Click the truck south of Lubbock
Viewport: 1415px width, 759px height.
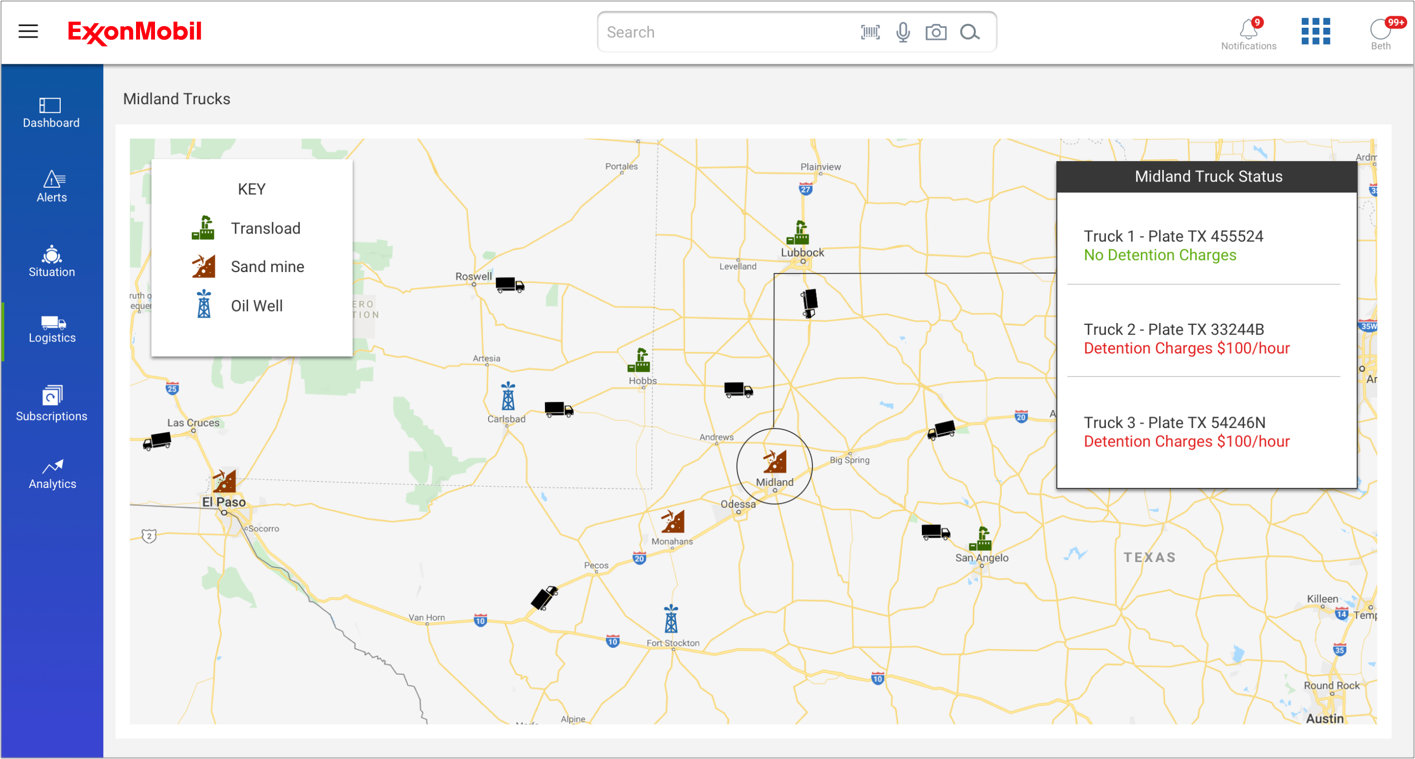809,303
